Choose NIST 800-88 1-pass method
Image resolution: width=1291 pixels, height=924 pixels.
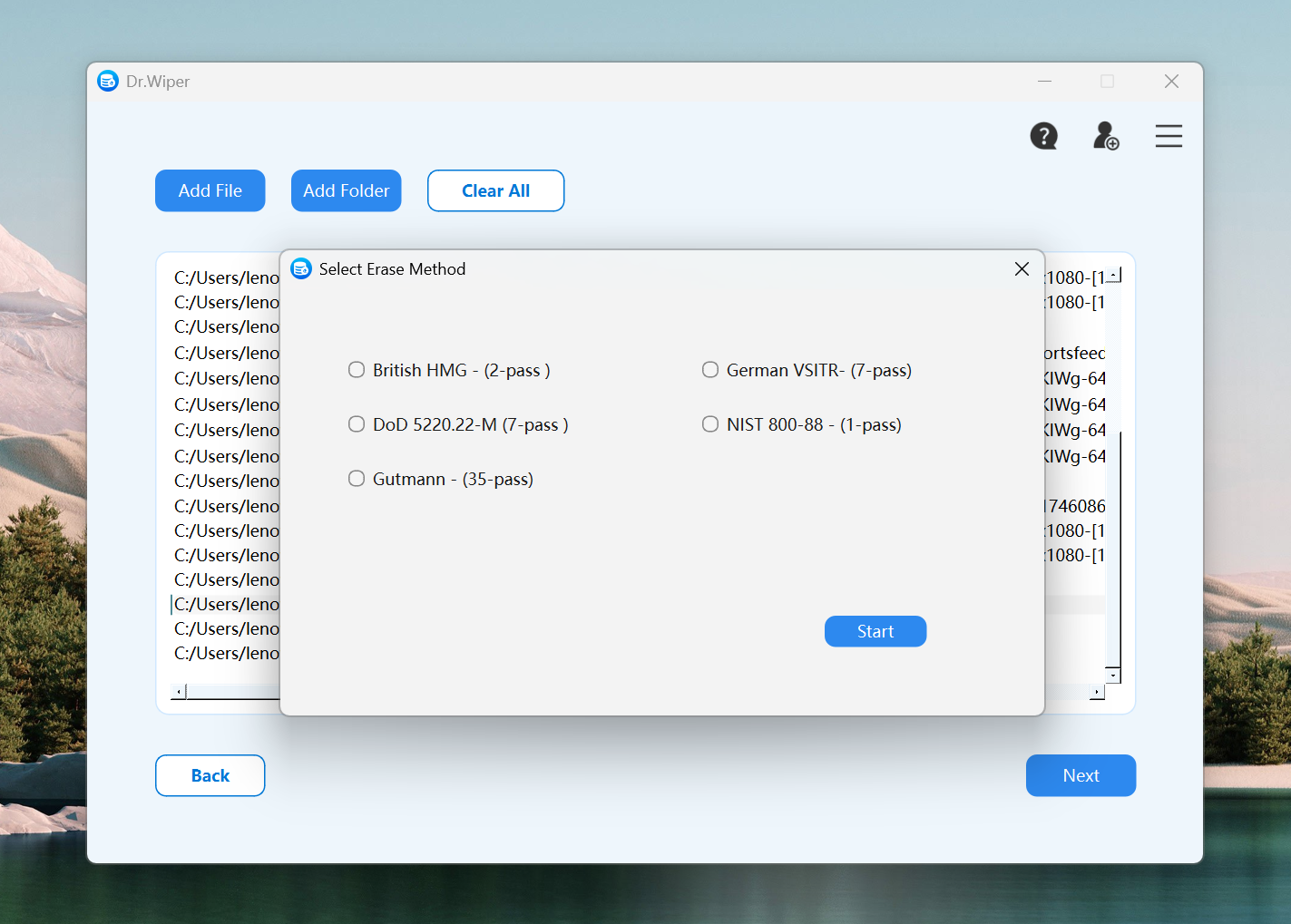[802, 424]
